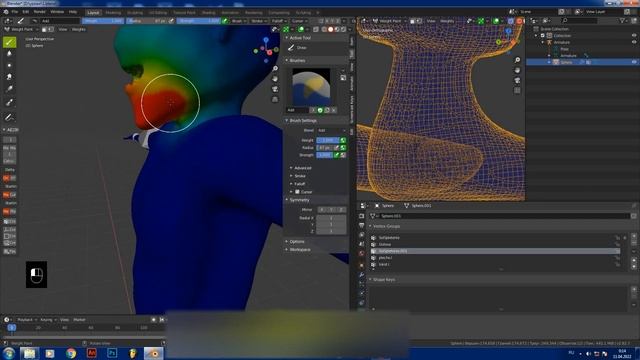Open the Render menu
Screen dimensions: 640x360
click(x=40, y=12)
